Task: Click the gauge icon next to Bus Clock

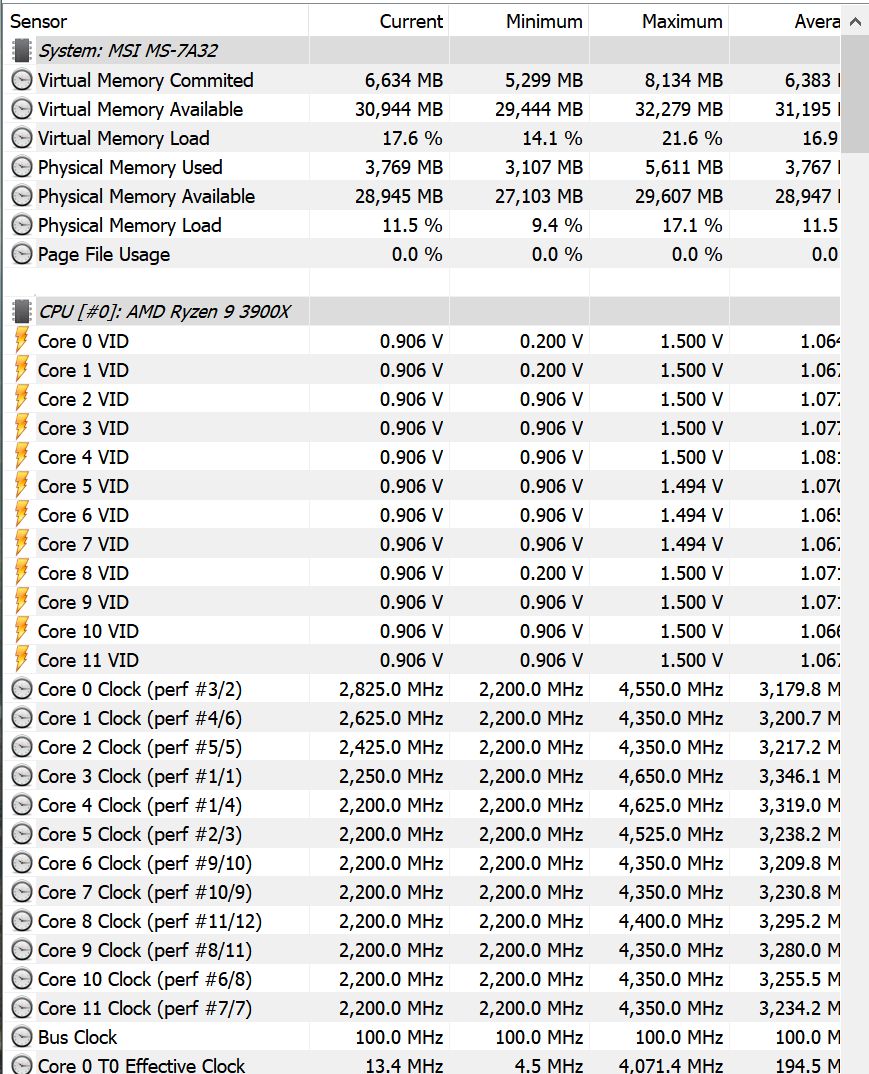Action: 21,1037
